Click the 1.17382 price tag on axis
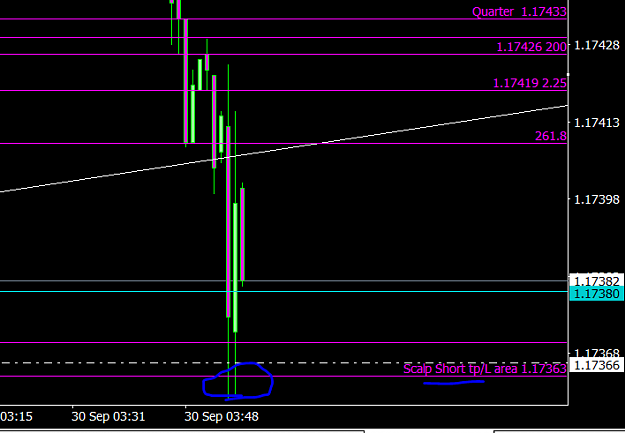Viewport: 625px width, 433px height. (597, 281)
